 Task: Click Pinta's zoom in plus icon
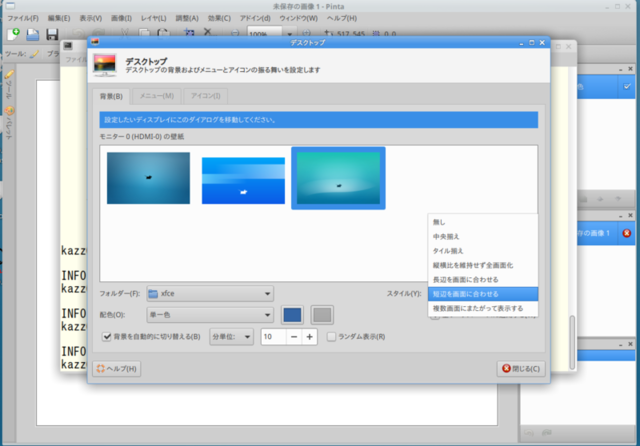307,33
